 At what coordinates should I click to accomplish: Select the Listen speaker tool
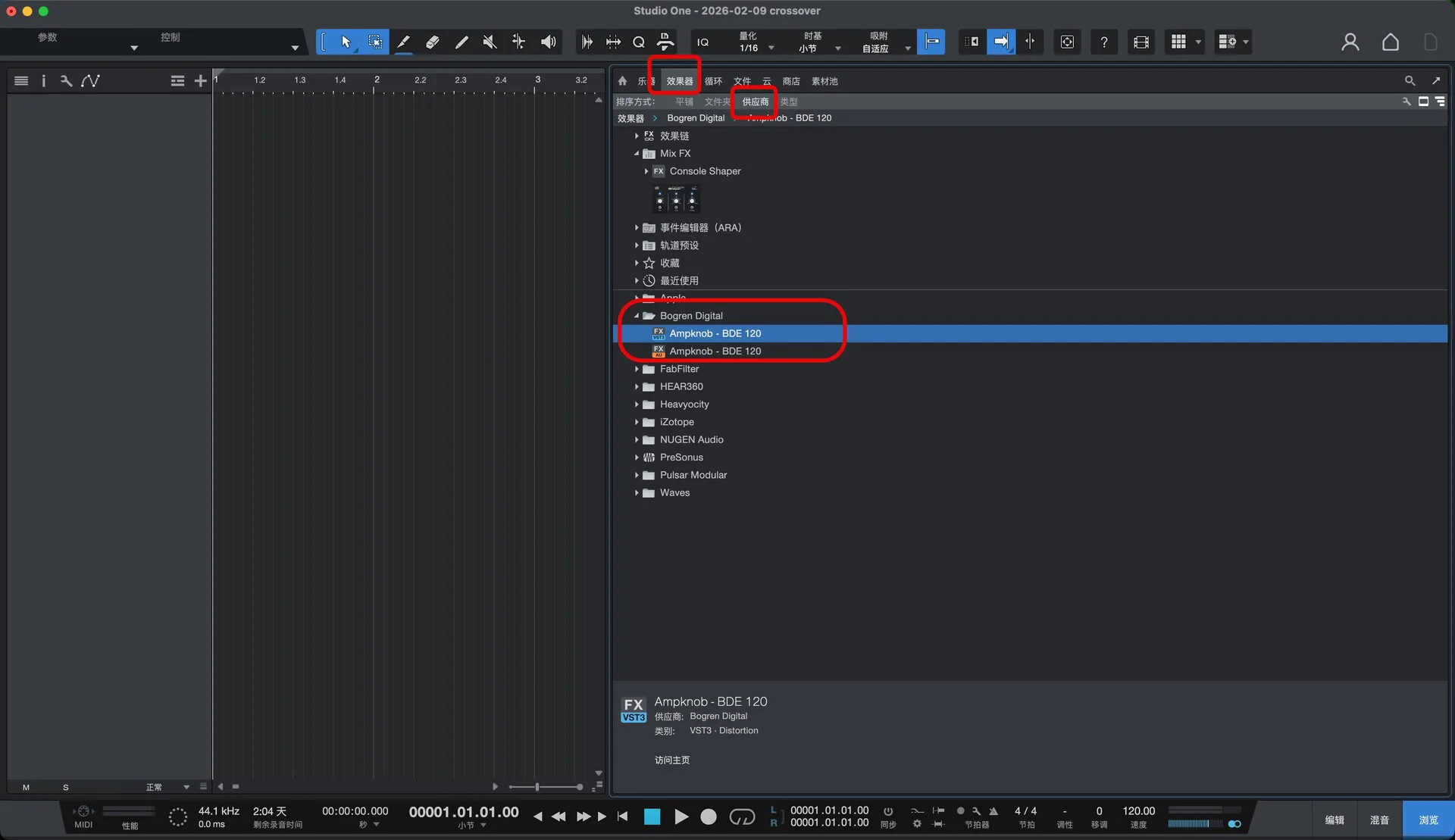click(x=548, y=42)
